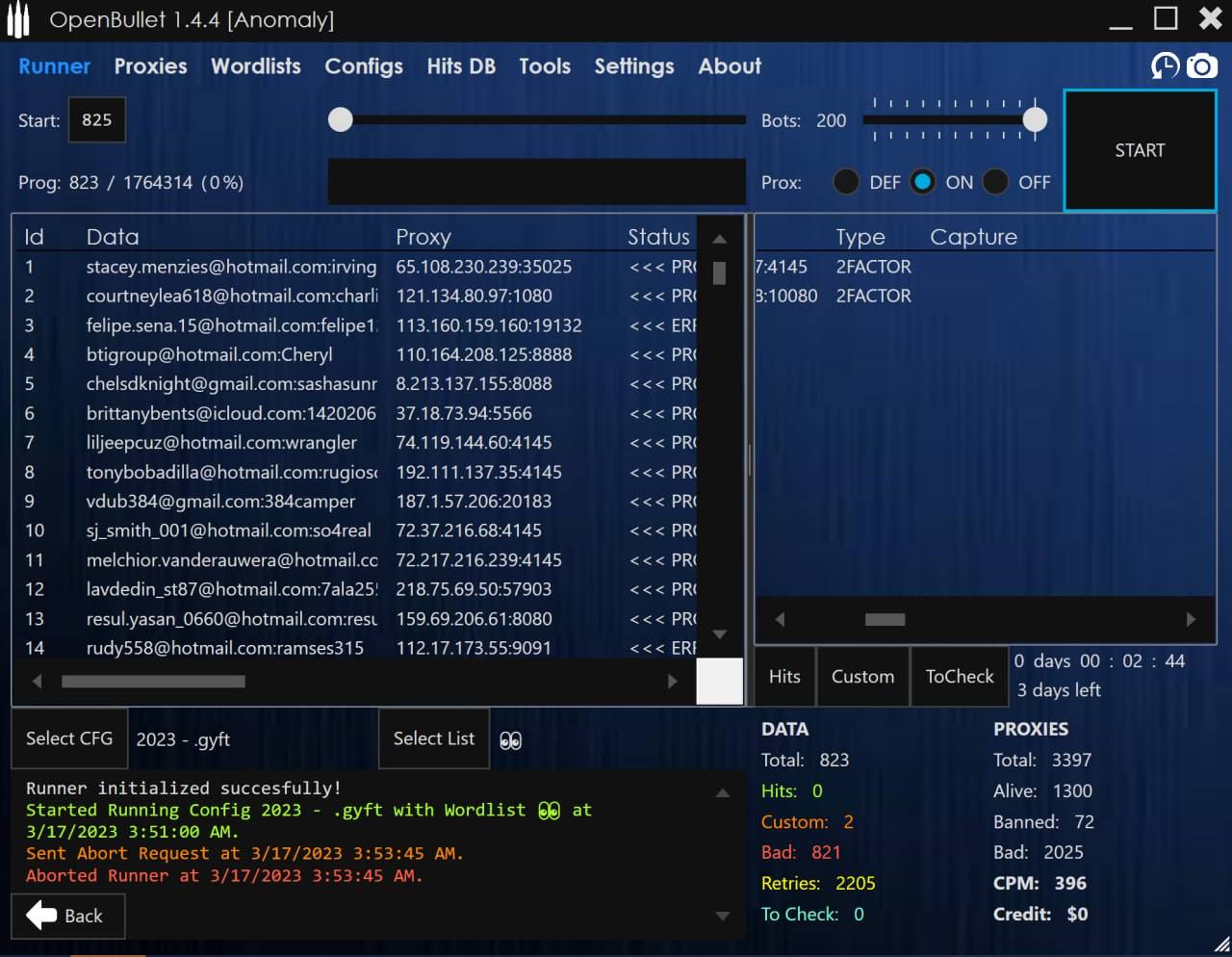Switch to the Hits DB tab
This screenshot has height=957, width=1232.
pyautogui.click(x=461, y=66)
